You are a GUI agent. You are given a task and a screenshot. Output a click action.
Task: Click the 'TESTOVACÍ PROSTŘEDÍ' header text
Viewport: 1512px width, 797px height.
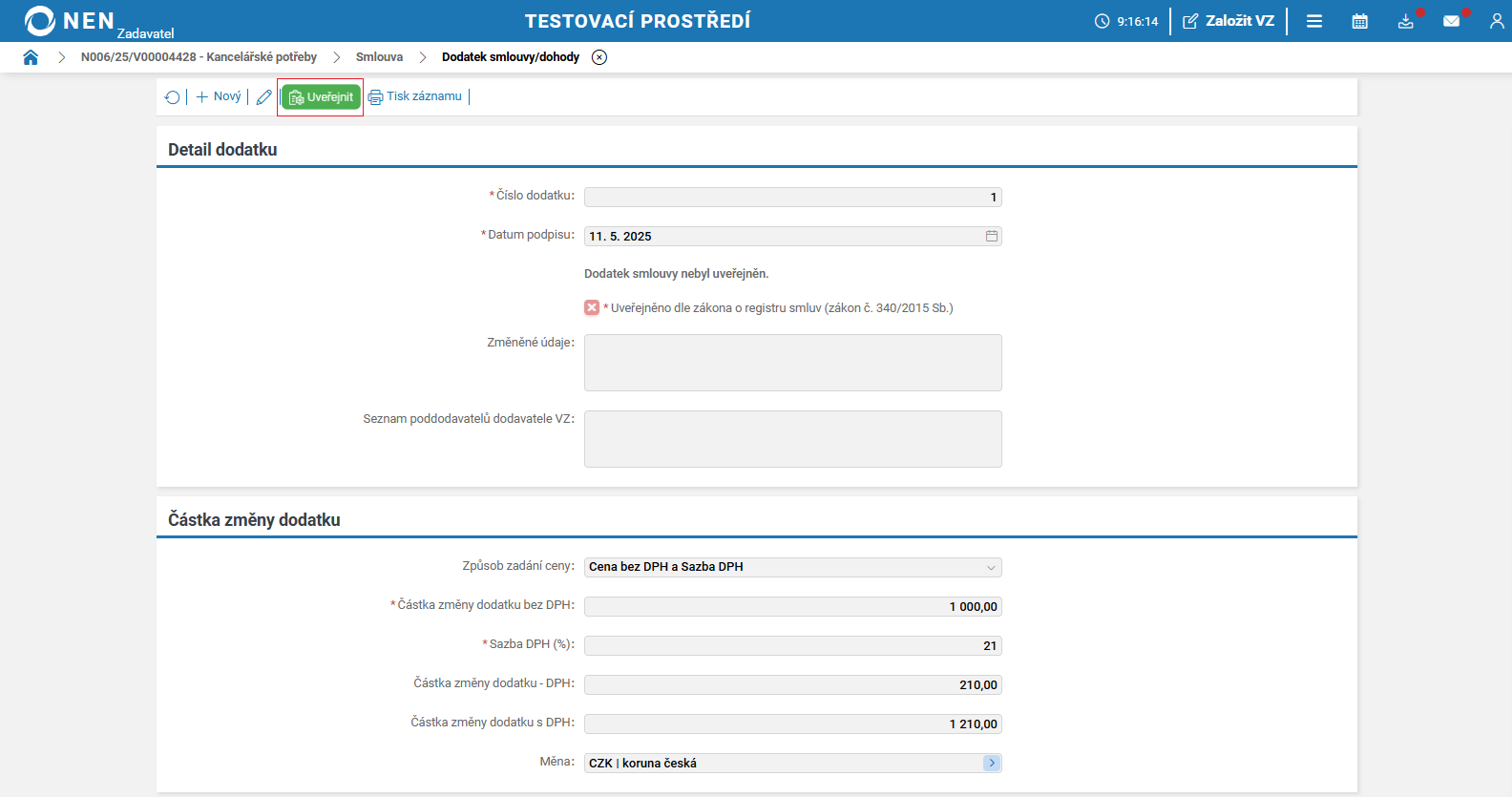[638, 21]
